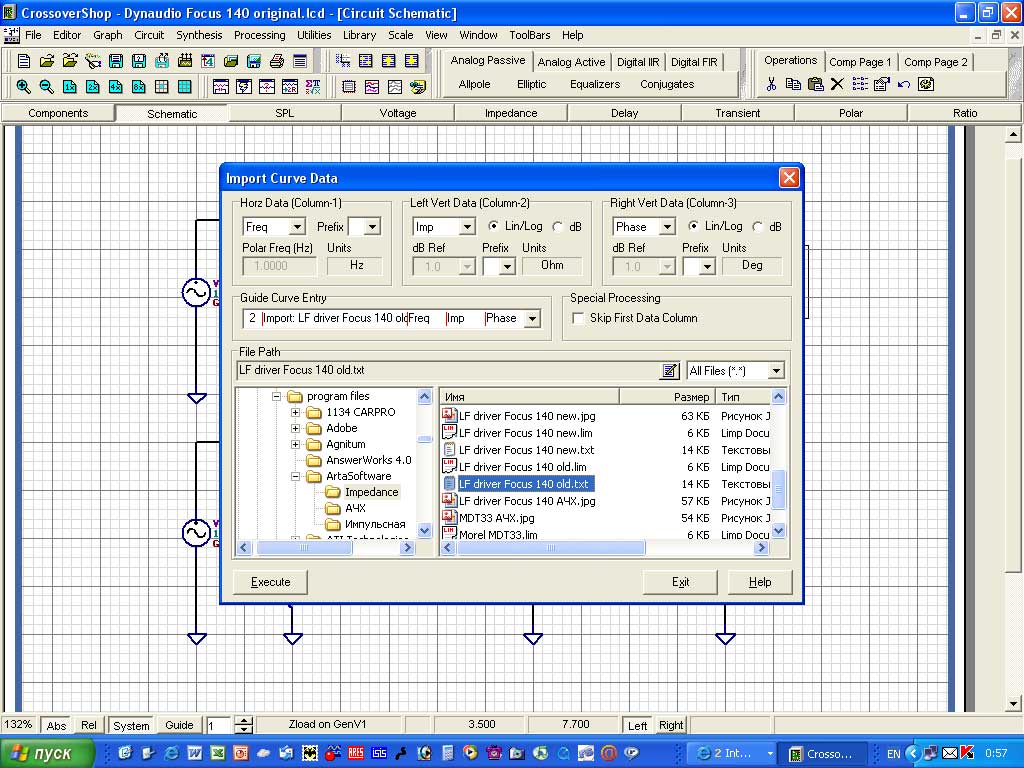Click the cut scissors icon
The image size is (1024, 768).
tap(771, 85)
